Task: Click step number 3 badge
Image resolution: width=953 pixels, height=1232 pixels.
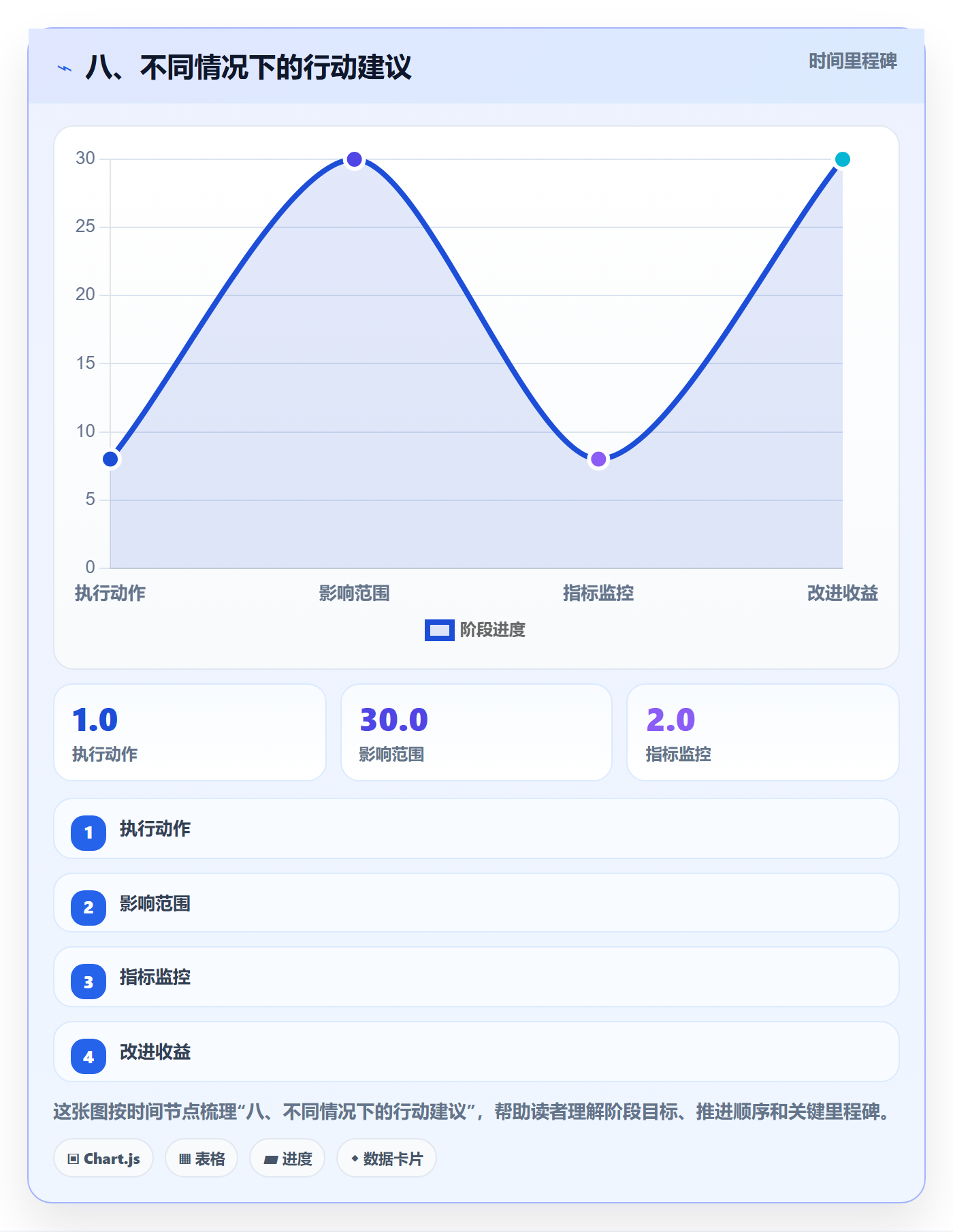Action: pos(88,982)
